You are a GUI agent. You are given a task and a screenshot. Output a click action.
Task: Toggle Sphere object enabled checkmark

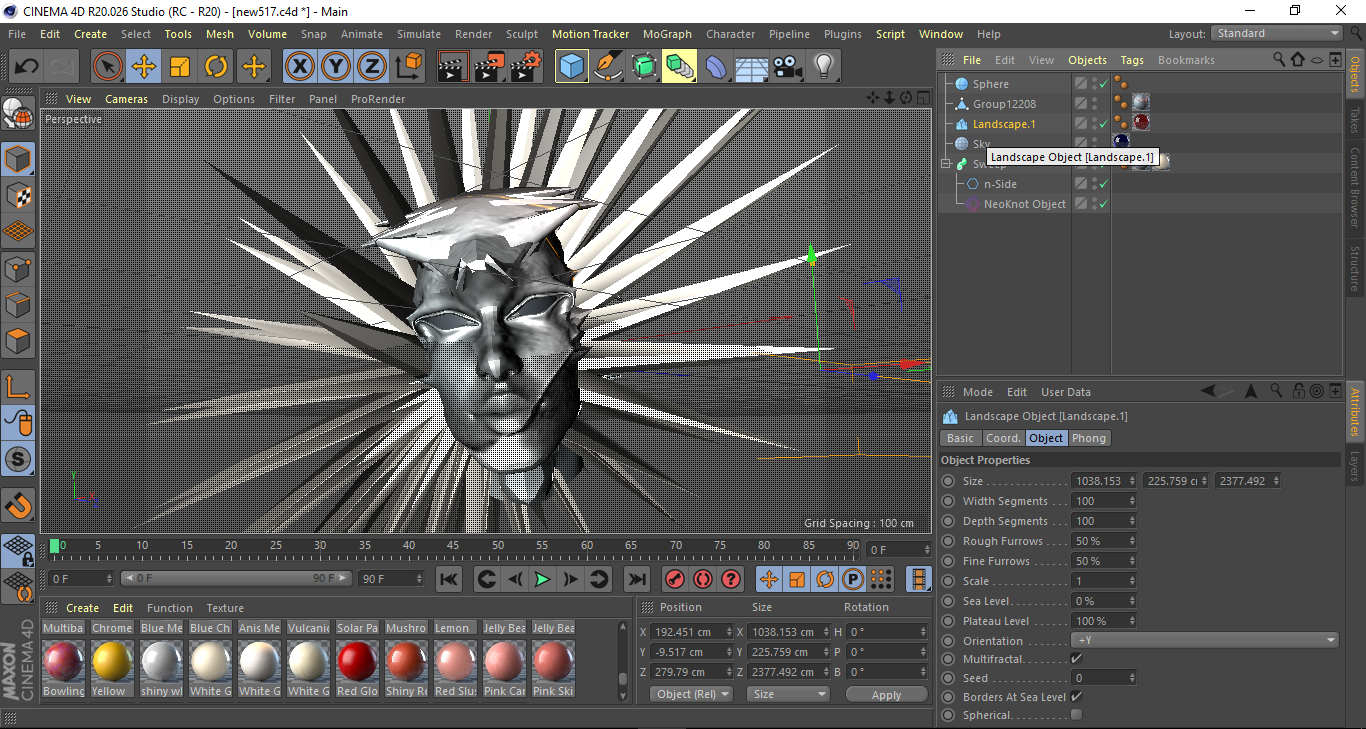(x=1103, y=85)
